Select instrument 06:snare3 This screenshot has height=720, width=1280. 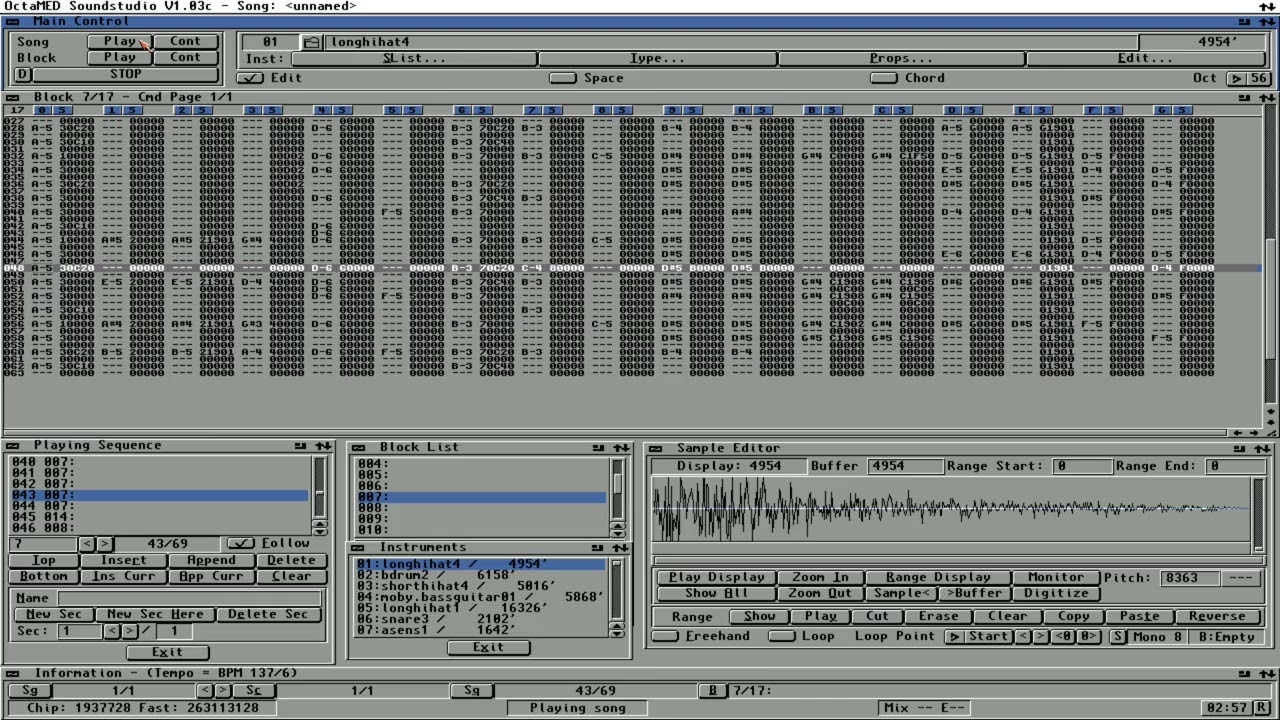(480, 619)
